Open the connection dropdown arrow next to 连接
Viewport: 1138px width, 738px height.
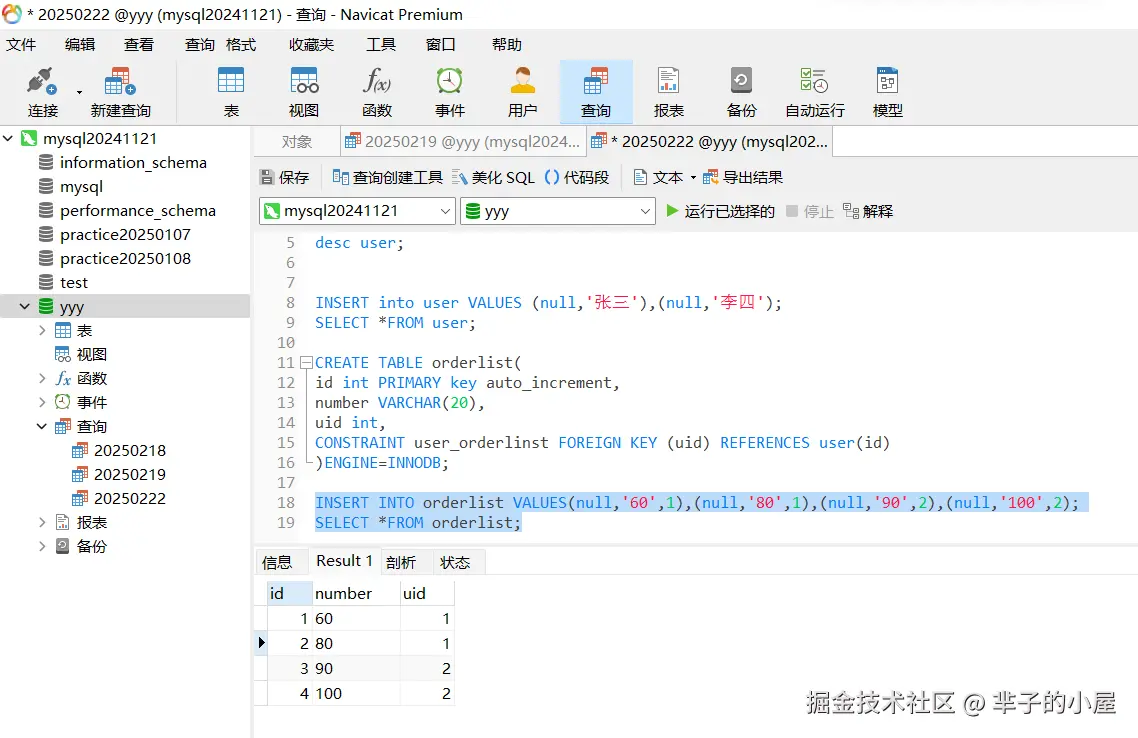[79, 92]
